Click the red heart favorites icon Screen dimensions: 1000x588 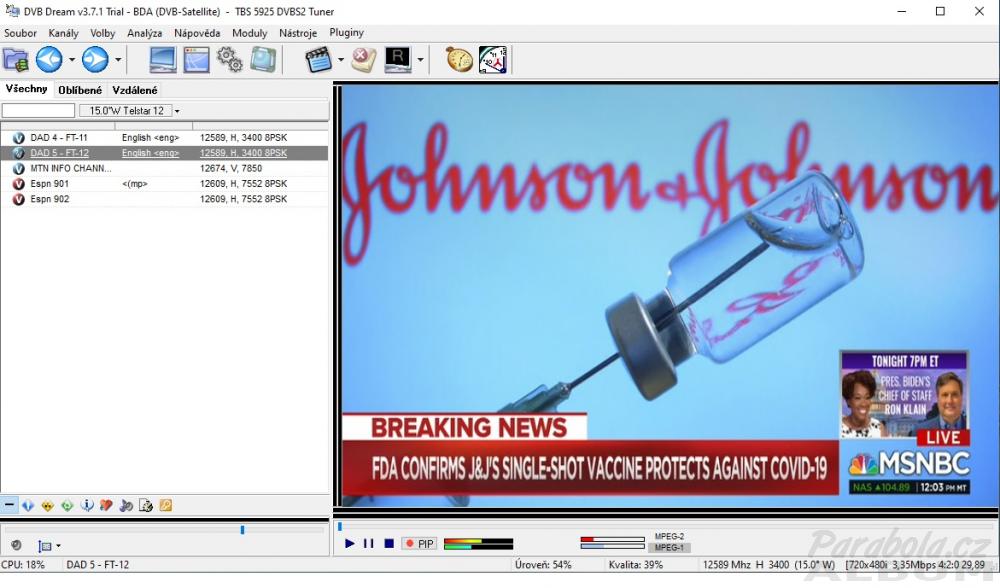tap(107, 506)
